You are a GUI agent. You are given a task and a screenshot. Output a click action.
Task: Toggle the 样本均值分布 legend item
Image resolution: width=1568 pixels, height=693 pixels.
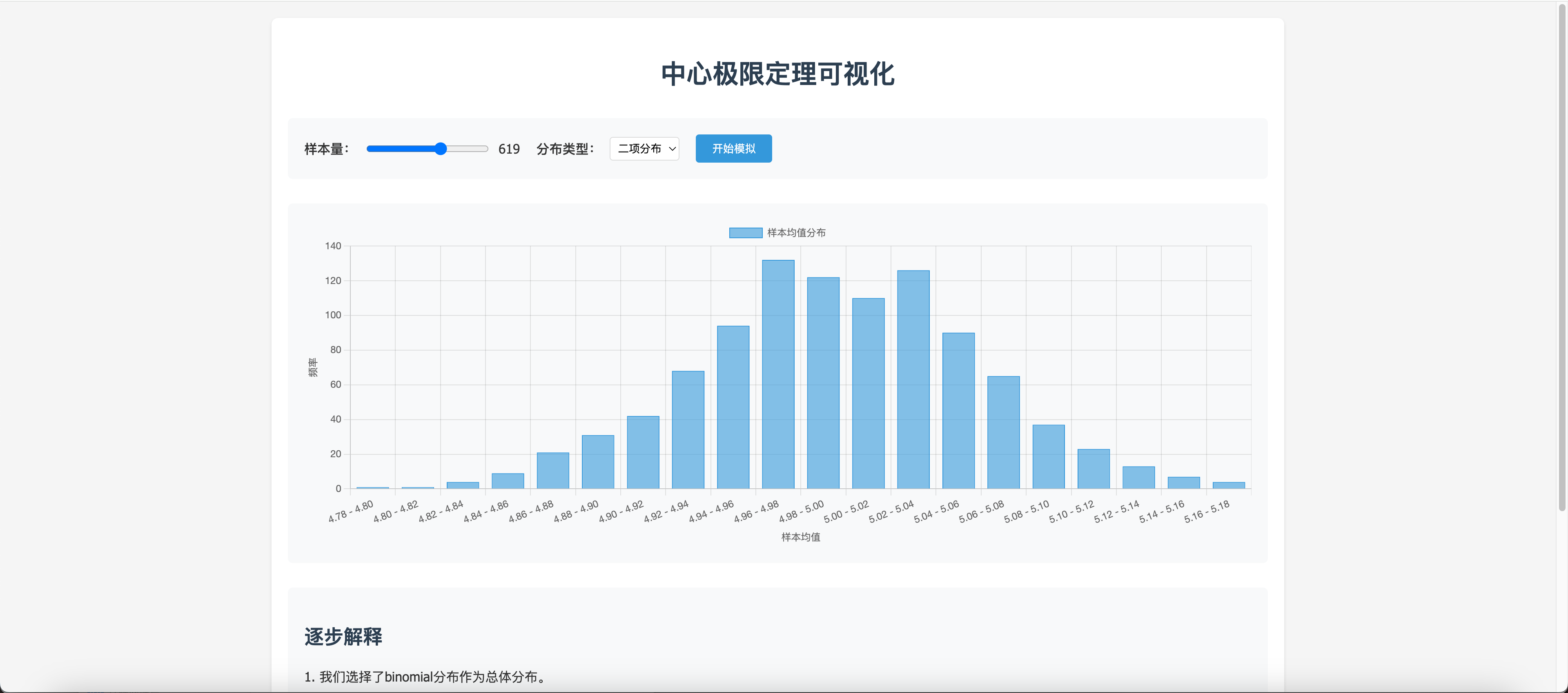[777, 232]
